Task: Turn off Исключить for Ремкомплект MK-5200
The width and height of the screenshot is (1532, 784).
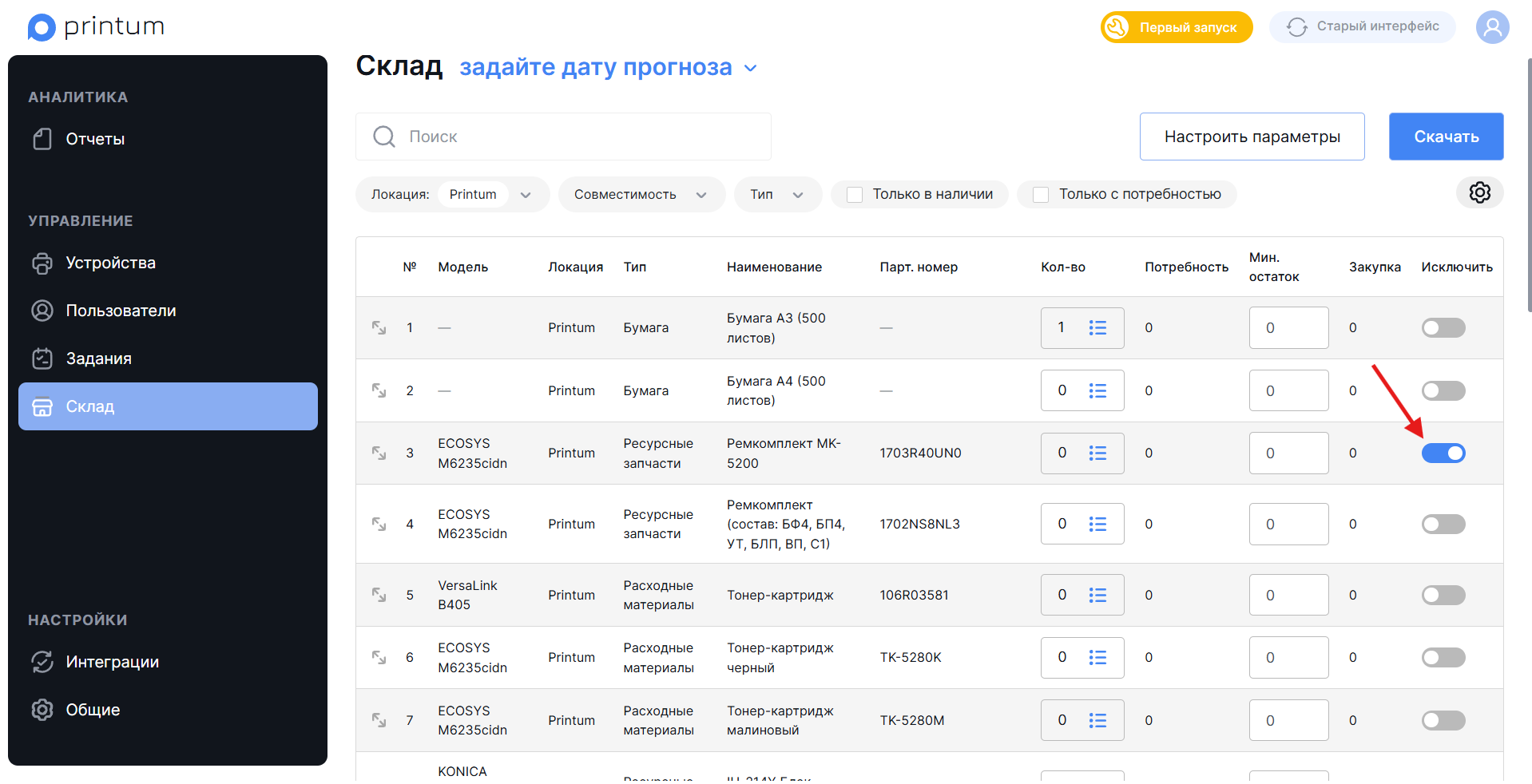Action: coord(1443,453)
